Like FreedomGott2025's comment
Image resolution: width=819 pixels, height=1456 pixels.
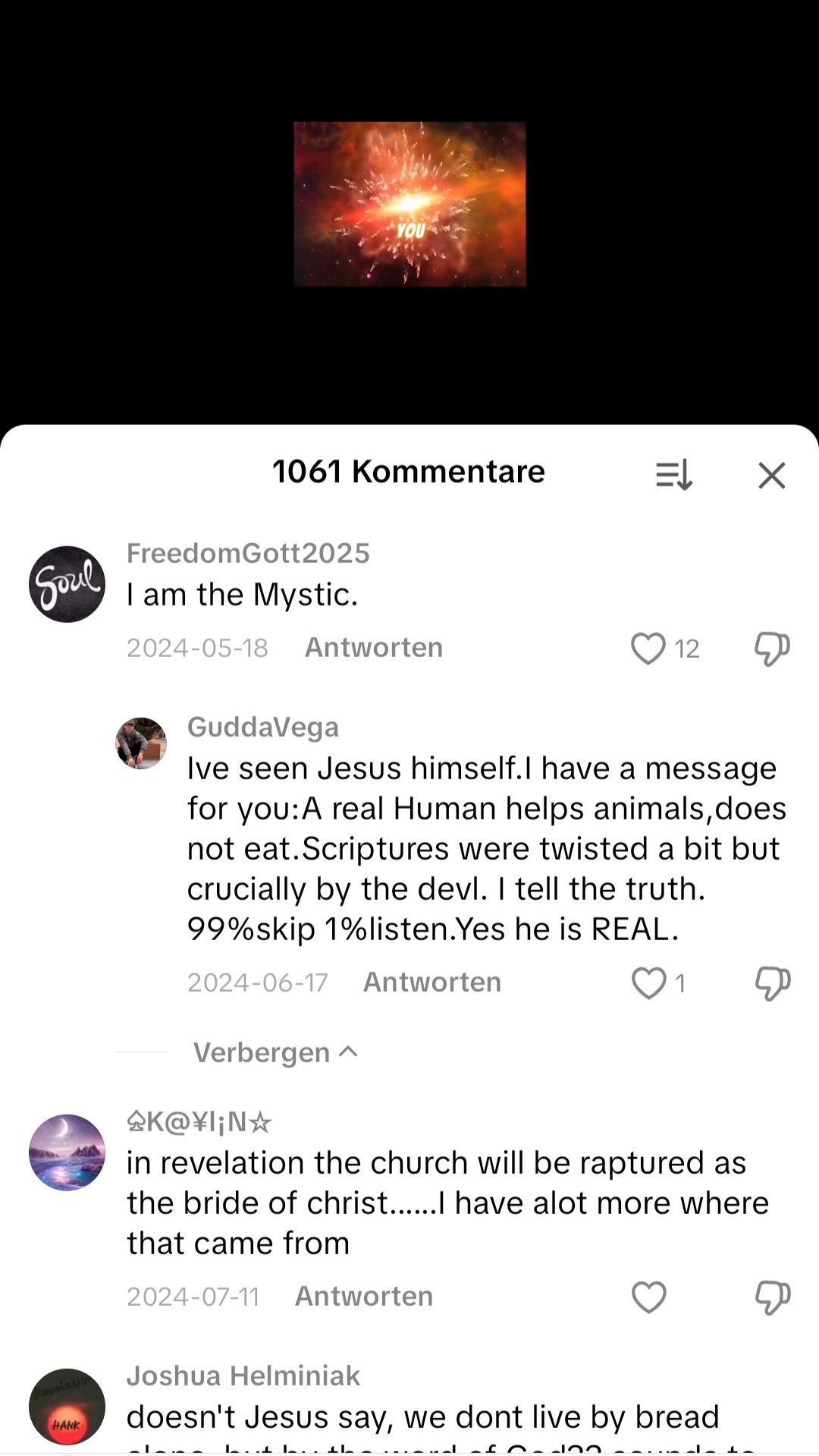click(648, 649)
